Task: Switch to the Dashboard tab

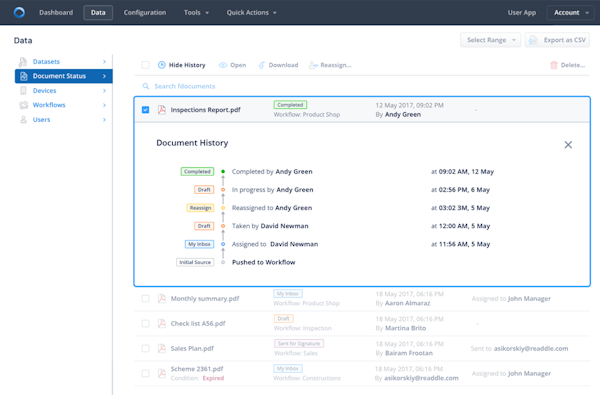Action: pyautogui.click(x=56, y=13)
